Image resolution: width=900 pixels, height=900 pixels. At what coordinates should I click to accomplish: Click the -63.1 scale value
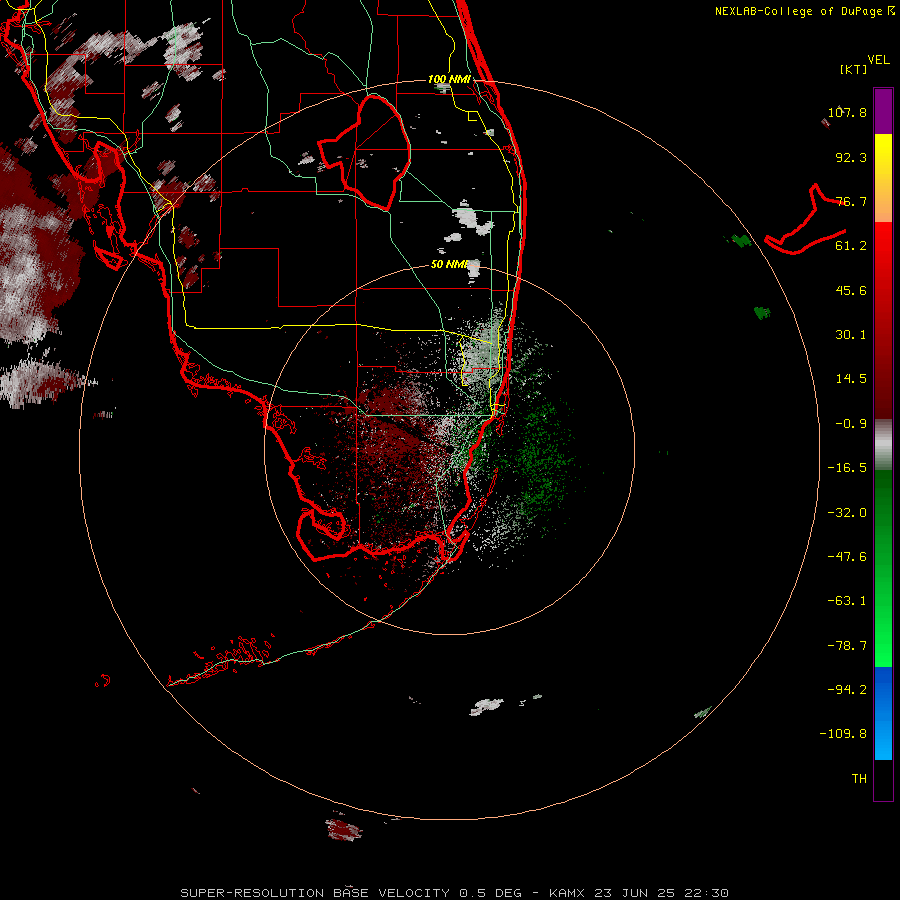[x=847, y=601]
